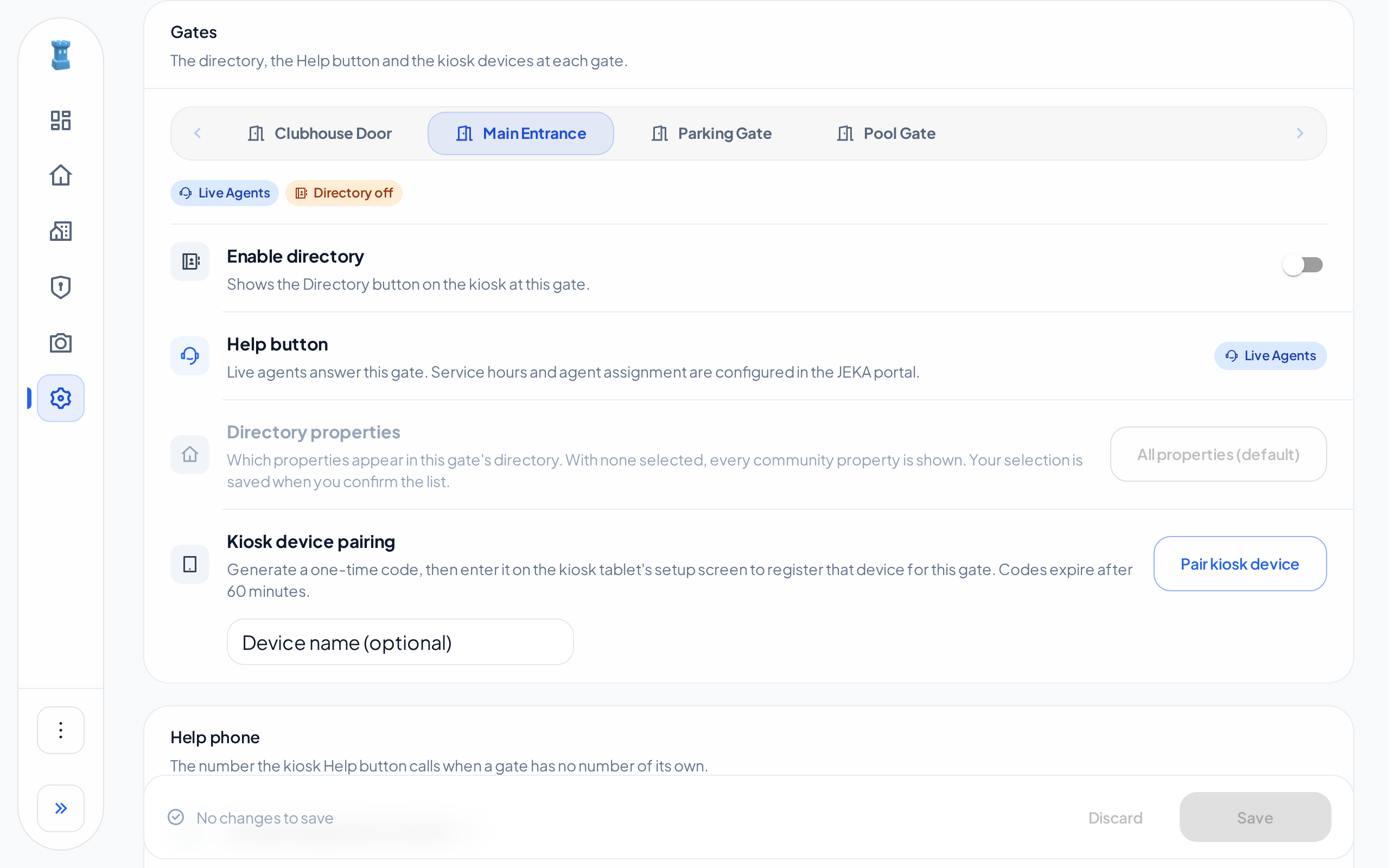Click the Discard button
Screen dimensions: 1389x868
point(1115,818)
